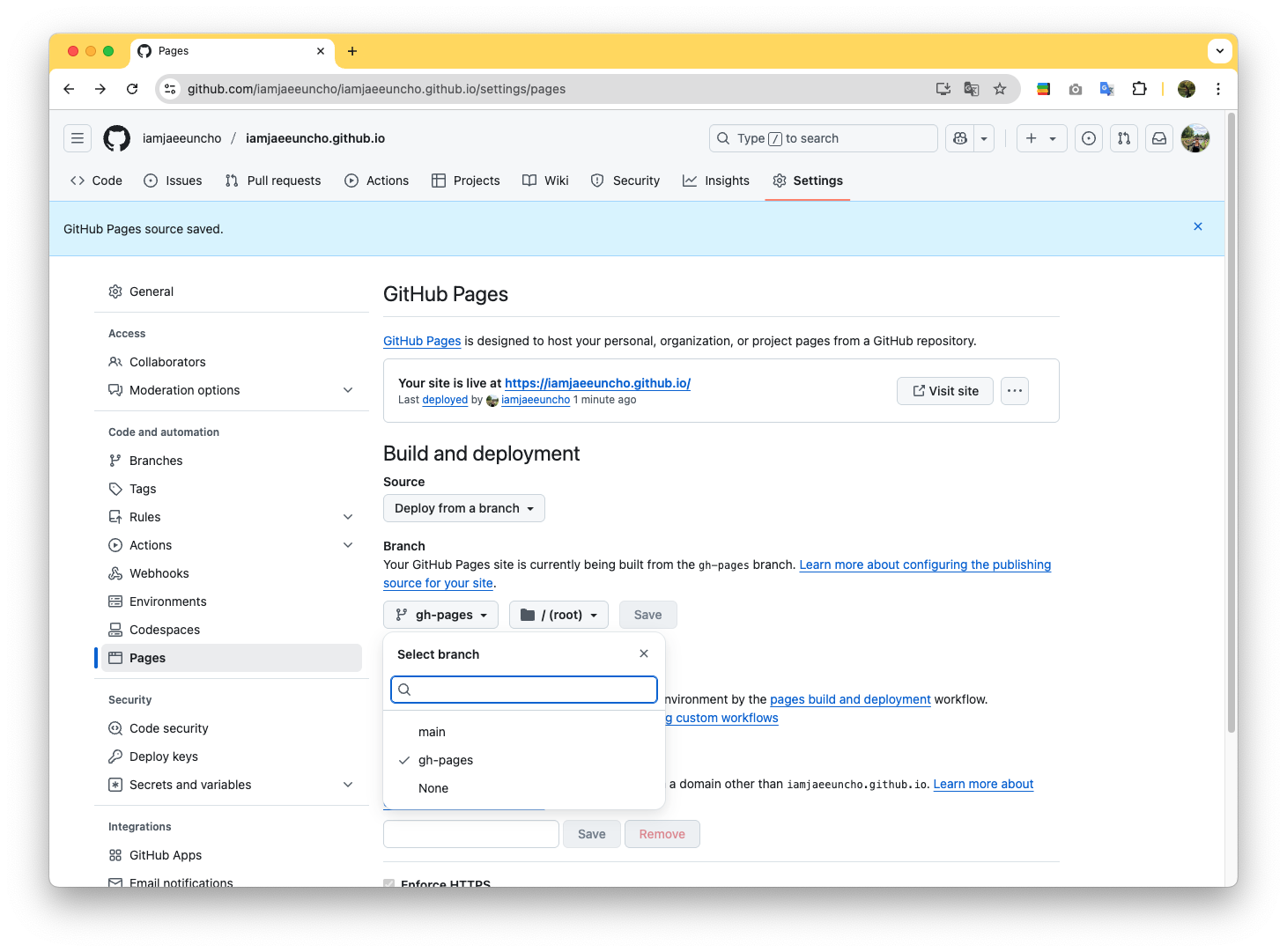Viewport: 1287px width, 952px height.
Task: Open the / (root) folder dropdown
Action: pyautogui.click(x=559, y=615)
